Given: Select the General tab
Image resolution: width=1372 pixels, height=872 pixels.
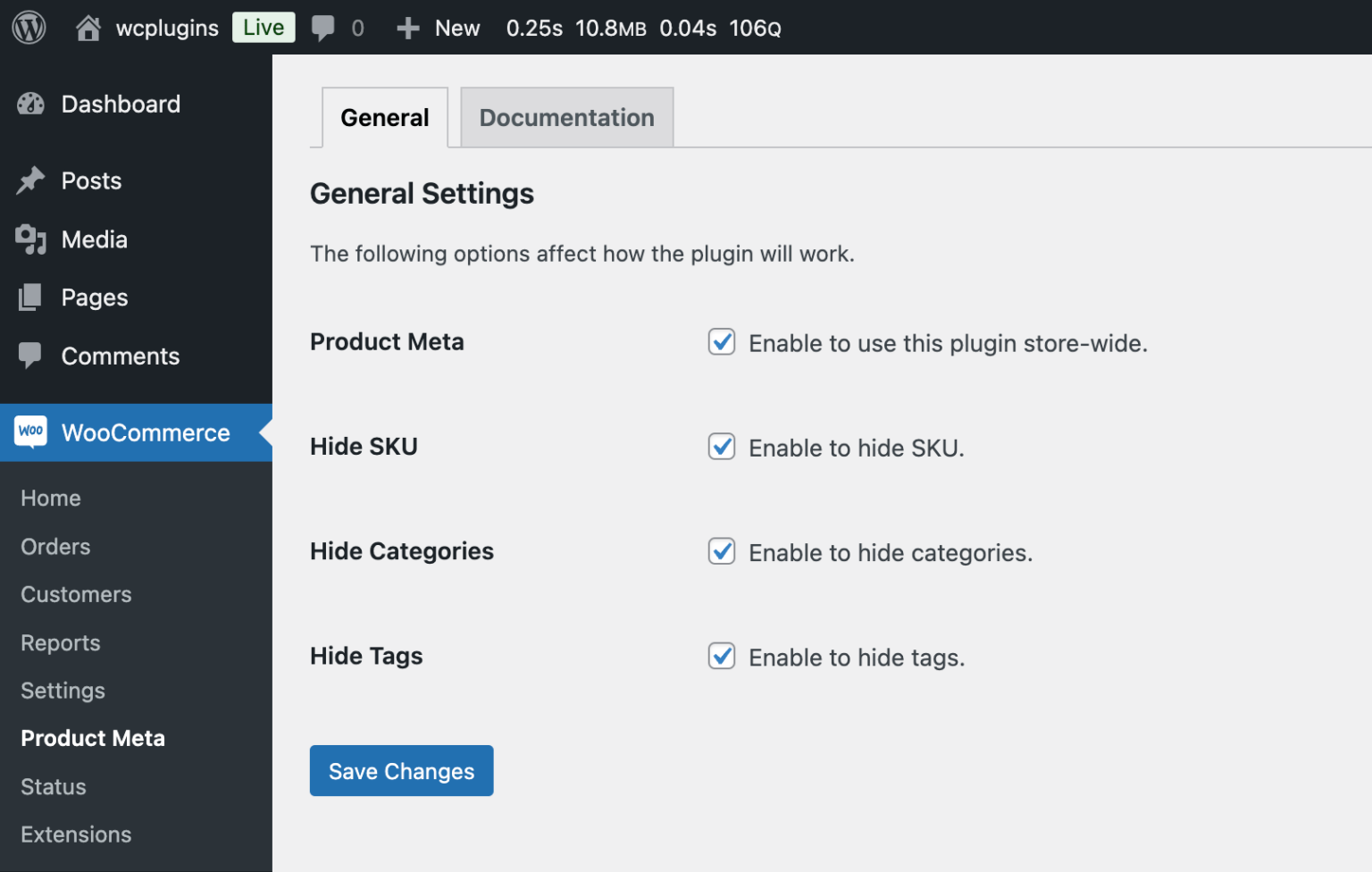Looking at the screenshot, I should click(384, 117).
